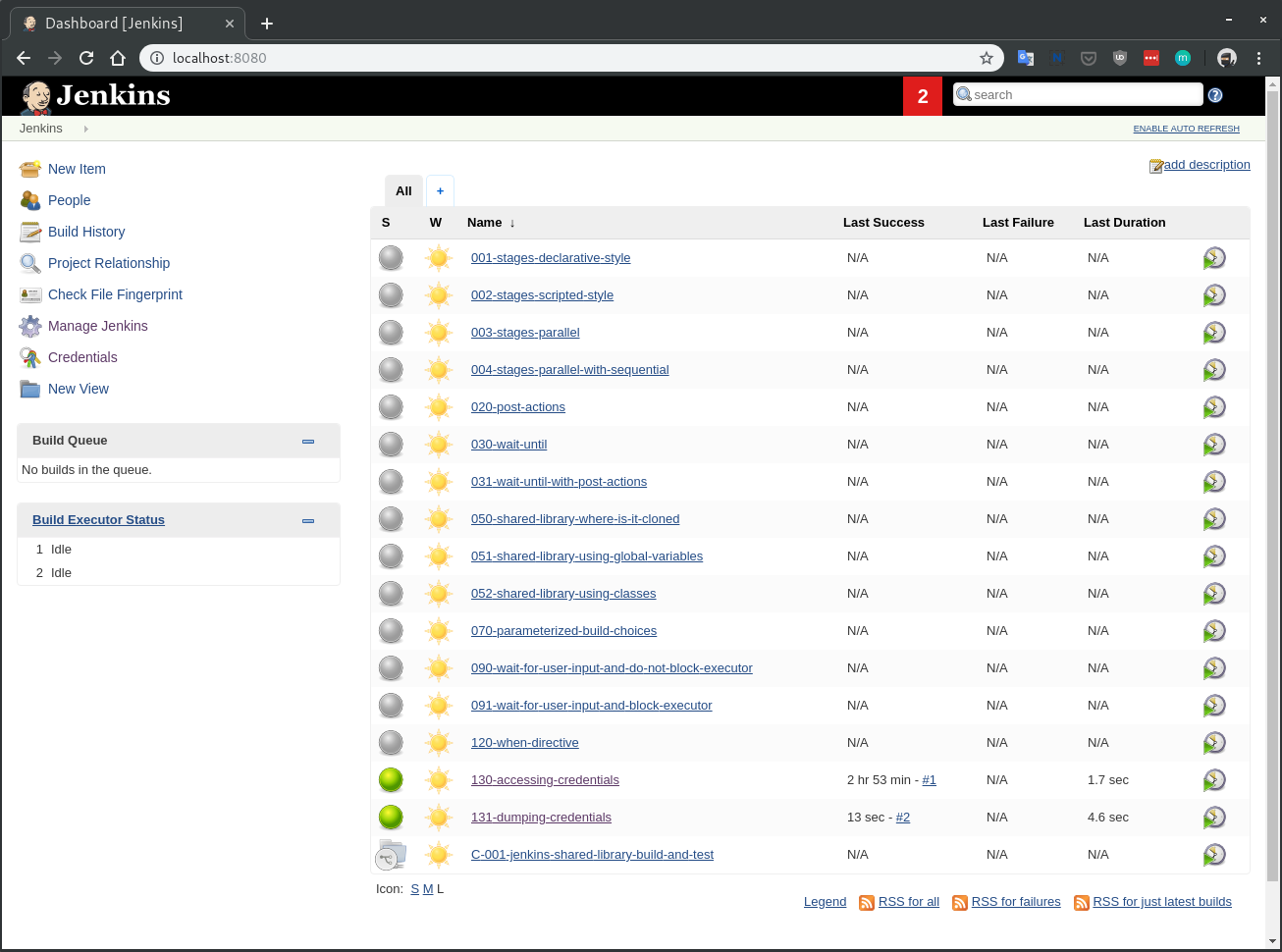The image size is (1282, 952).
Task: Schedule a build for 131-dumping-credentials
Action: click(x=1214, y=818)
